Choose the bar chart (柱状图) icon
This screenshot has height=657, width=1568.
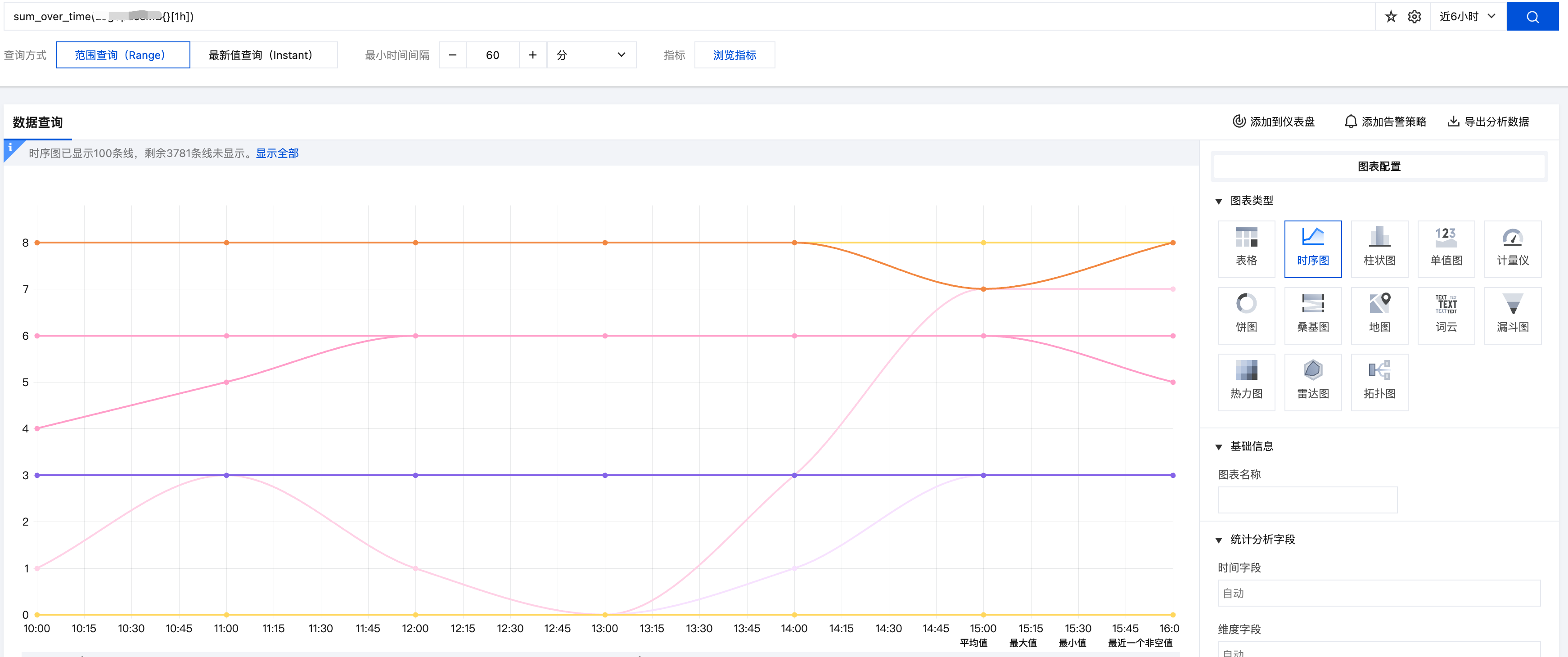click(1379, 248)
